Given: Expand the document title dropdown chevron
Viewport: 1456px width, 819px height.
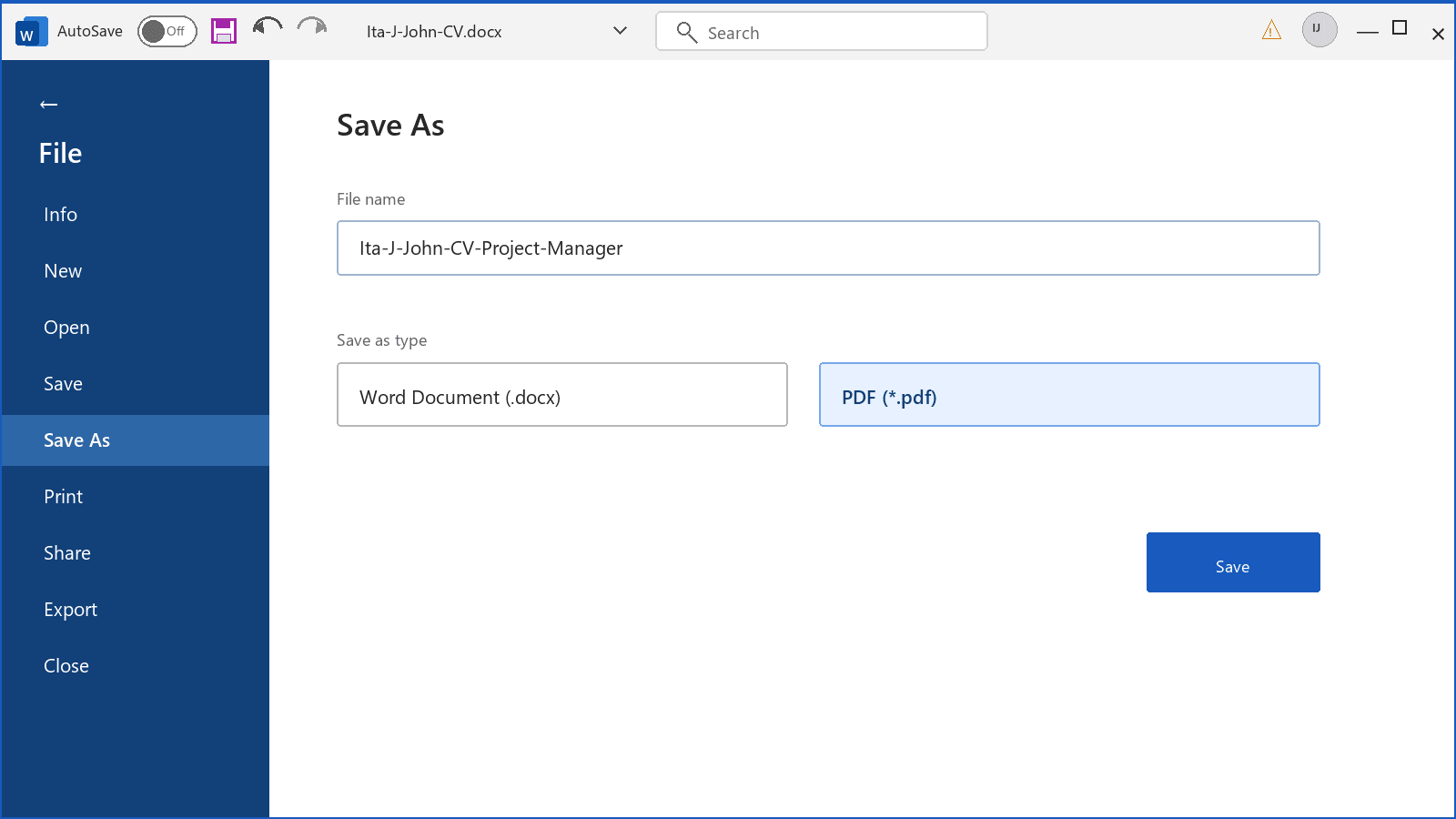Looking at the screenshot, I should click(621, 31).
